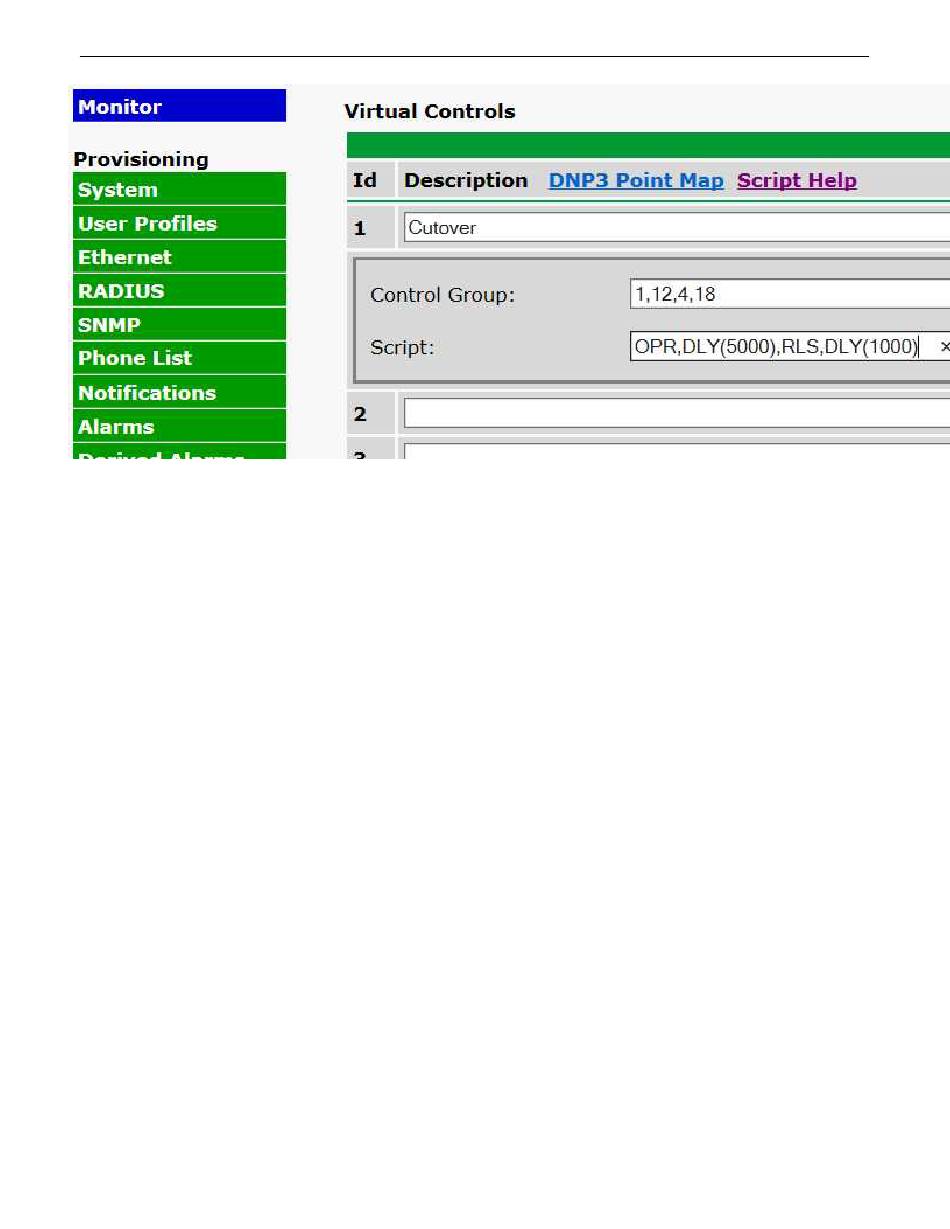Open DNP3 Point Map link
Screen dimensions: 950x1229
coord(636,181)
